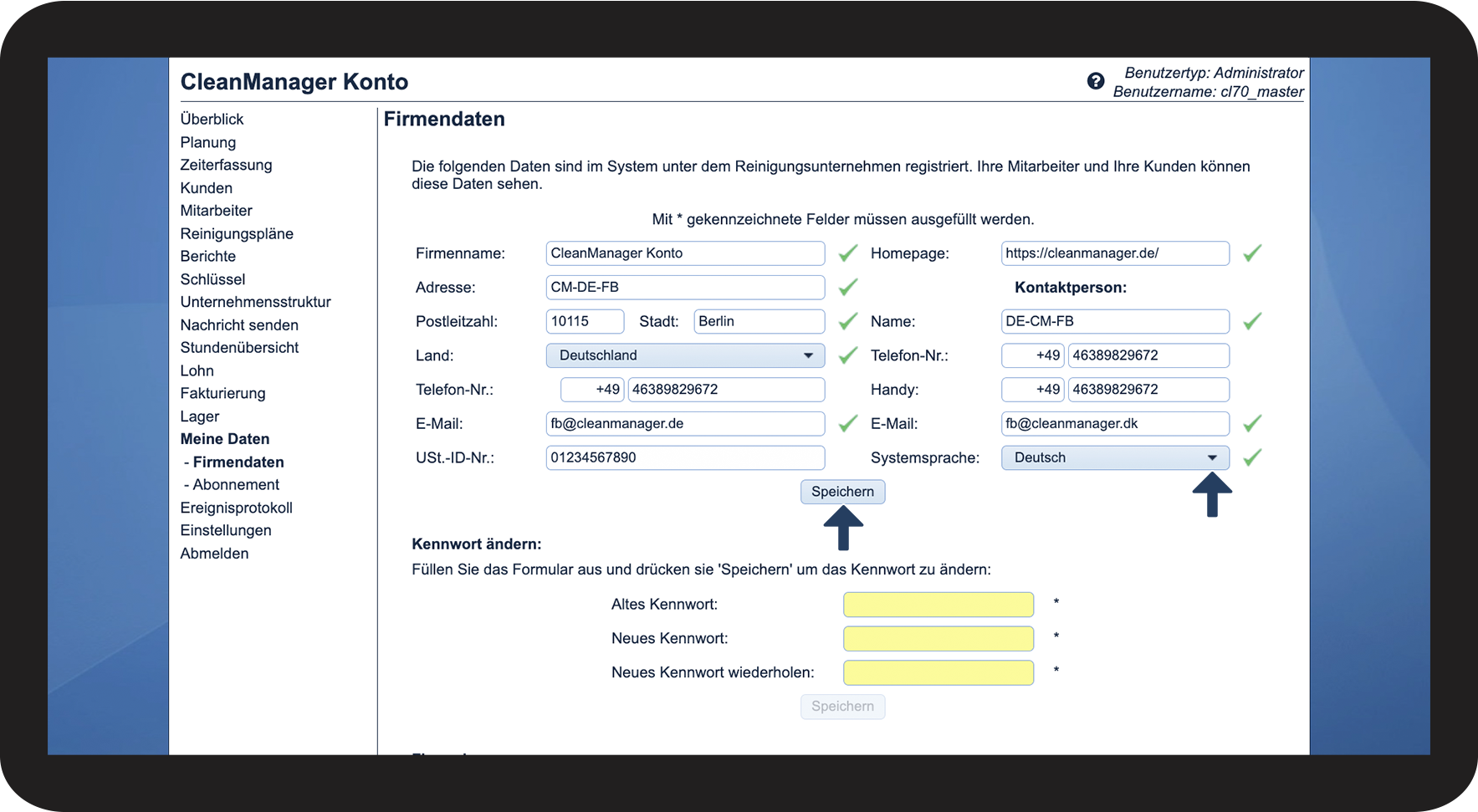Click Abmelden to log out
Image resolution: width=1478 pixels, height=812 pixels.
[214, 553]
